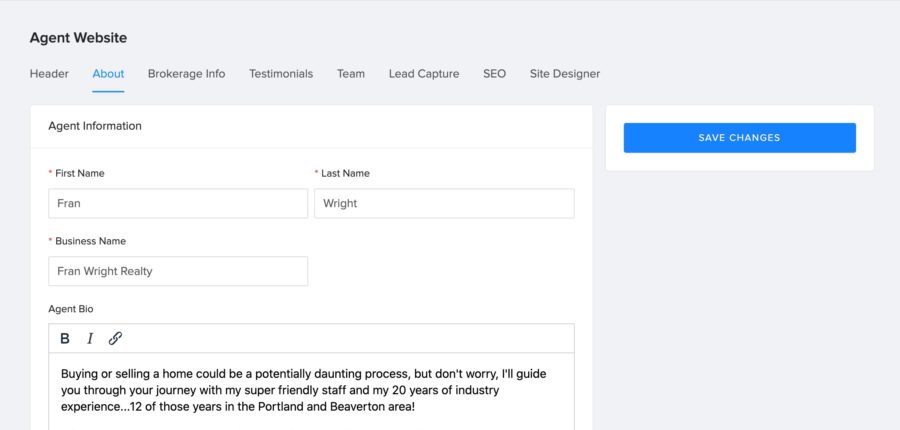Switch to the Lead Capture tab
Image resolution: width=900 pixels, height=430 pixels.
coord(424,73)
